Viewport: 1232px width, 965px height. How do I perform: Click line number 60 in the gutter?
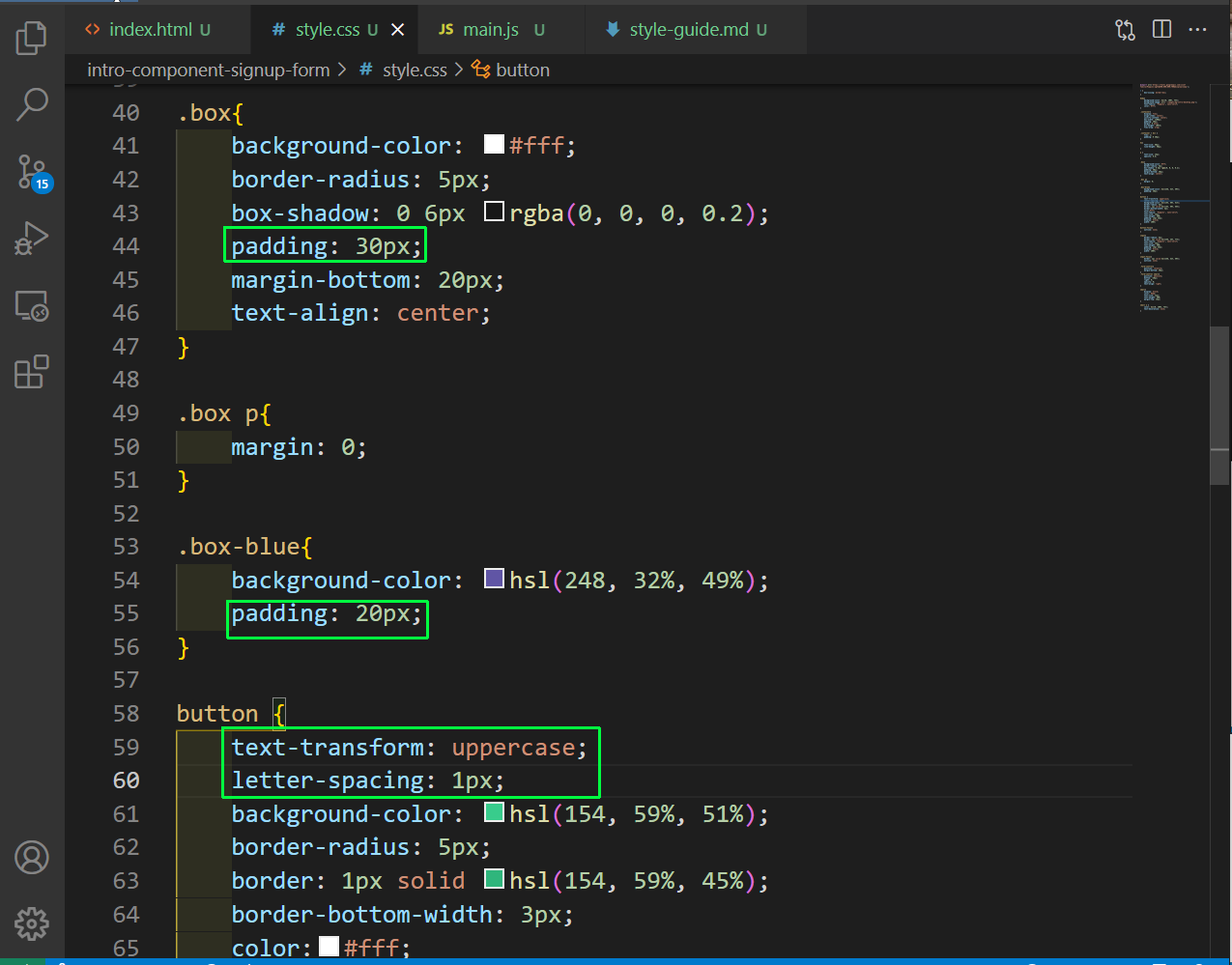[x=126, y=781]
